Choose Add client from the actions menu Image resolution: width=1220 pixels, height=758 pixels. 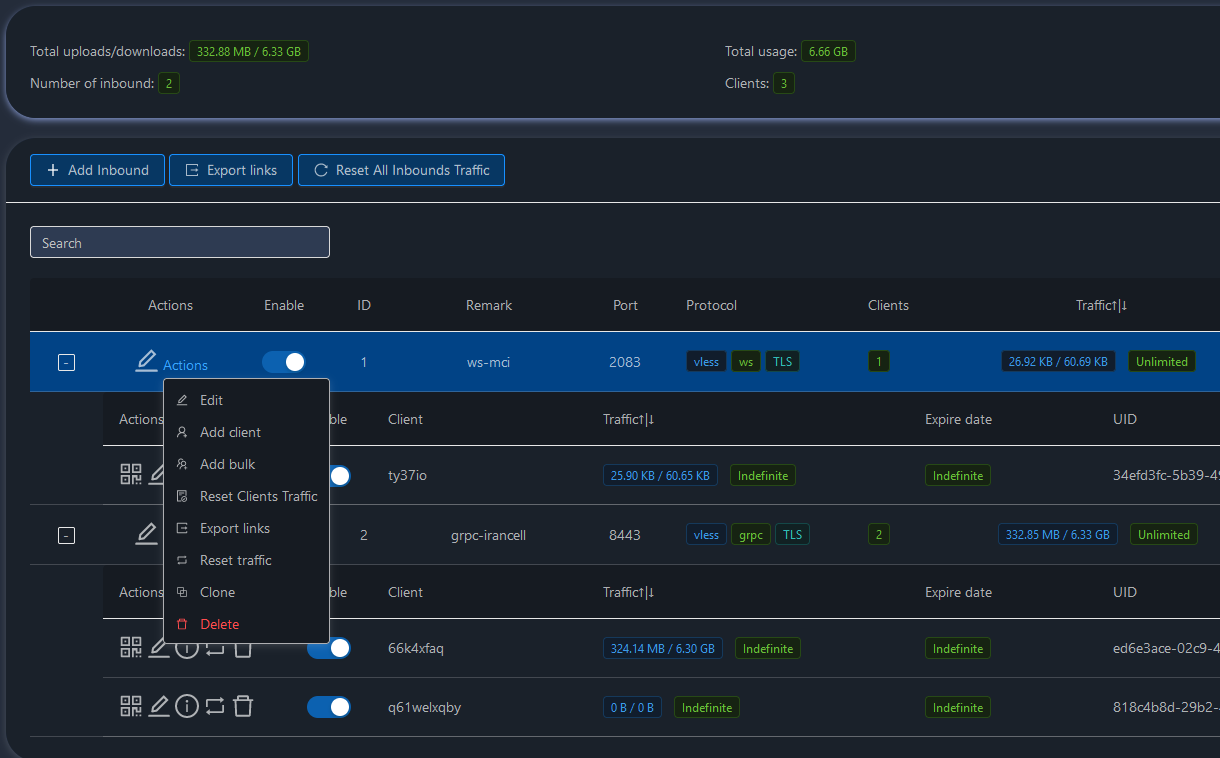coord(230,432)
